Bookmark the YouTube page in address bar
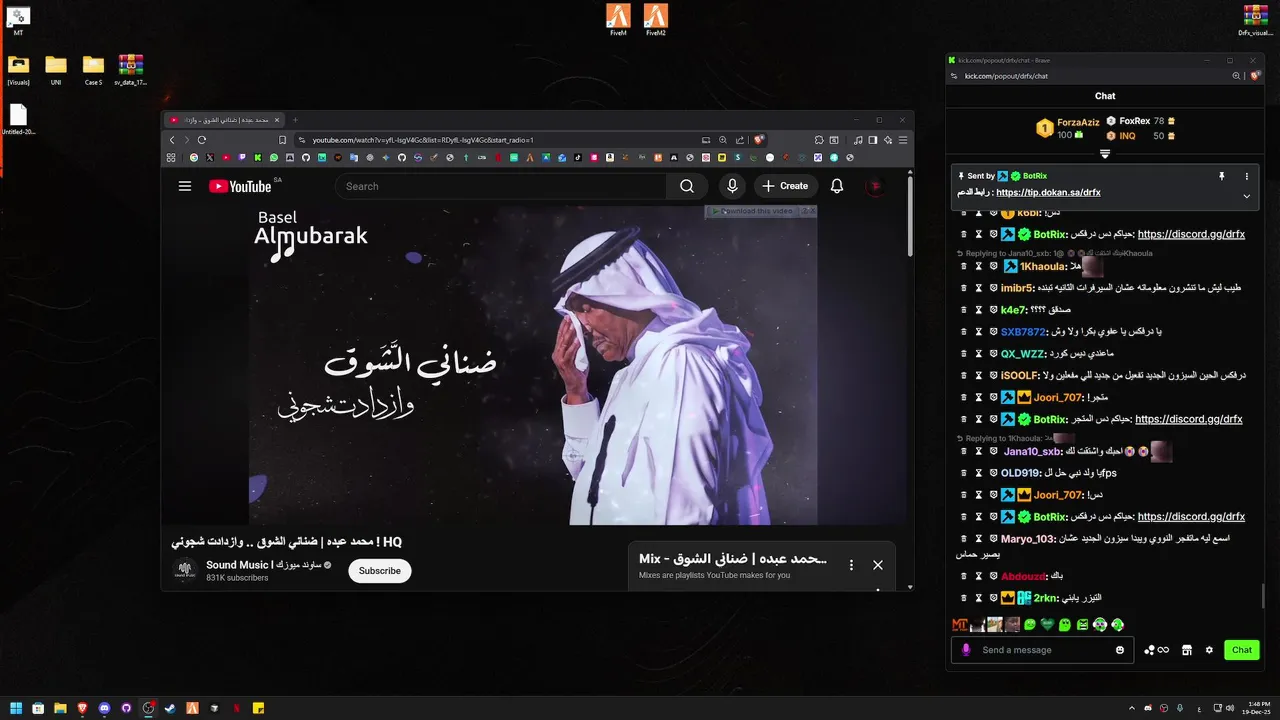 coord(283,140)
